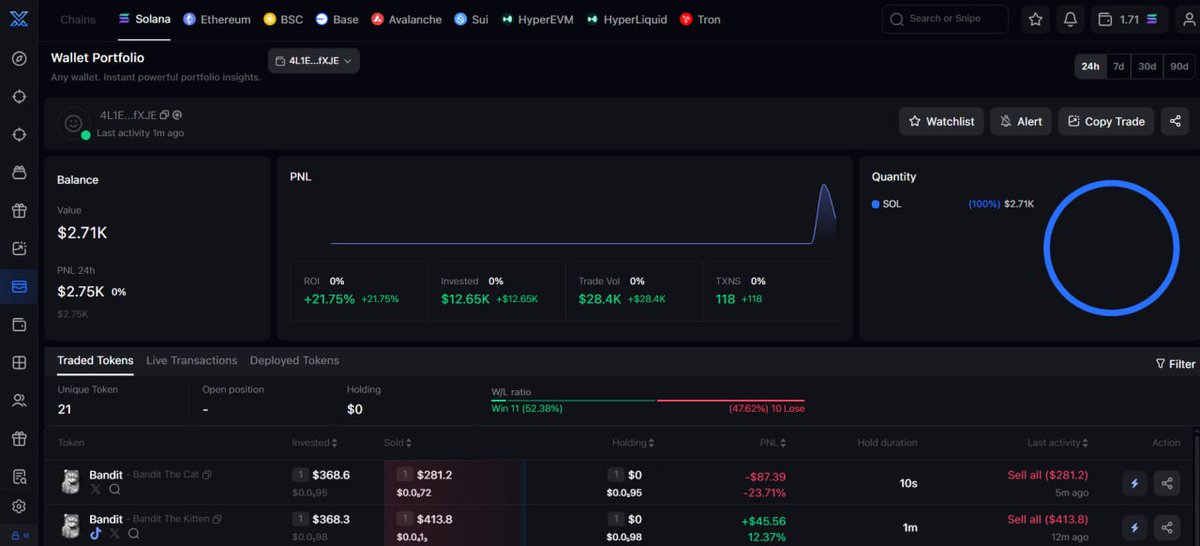Search icon under Bandit The Cat
The height and width of the screenshot is (546, 1200).
[x=115, y=490]
